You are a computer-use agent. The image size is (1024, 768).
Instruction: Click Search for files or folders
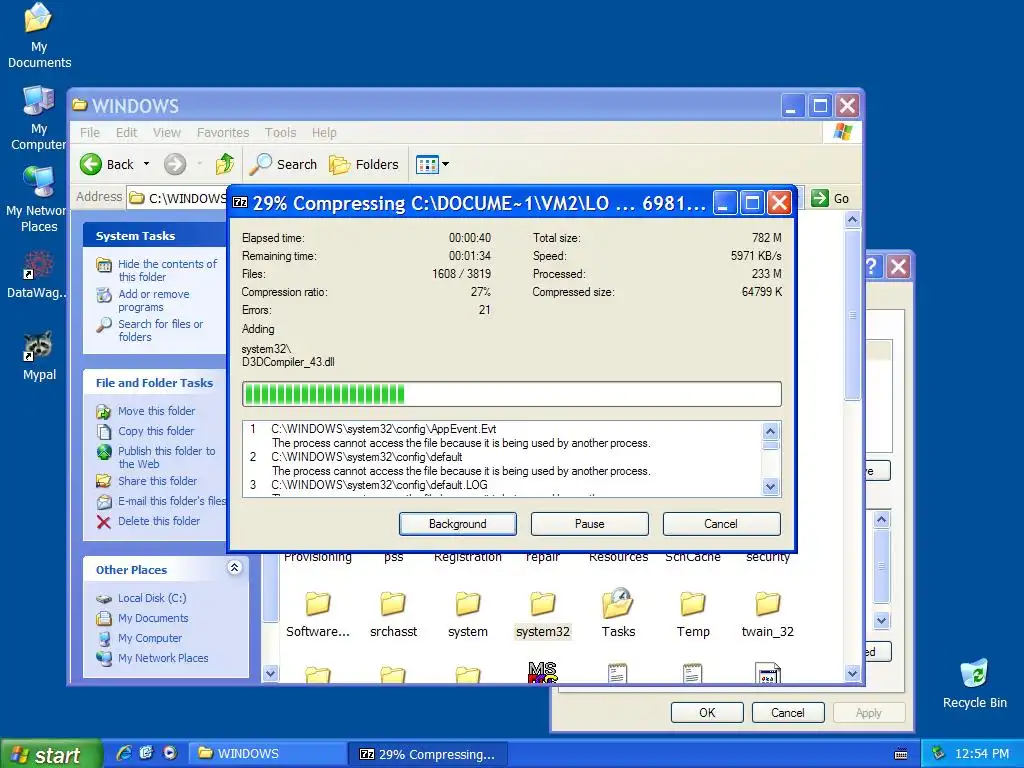pos(160,330)
